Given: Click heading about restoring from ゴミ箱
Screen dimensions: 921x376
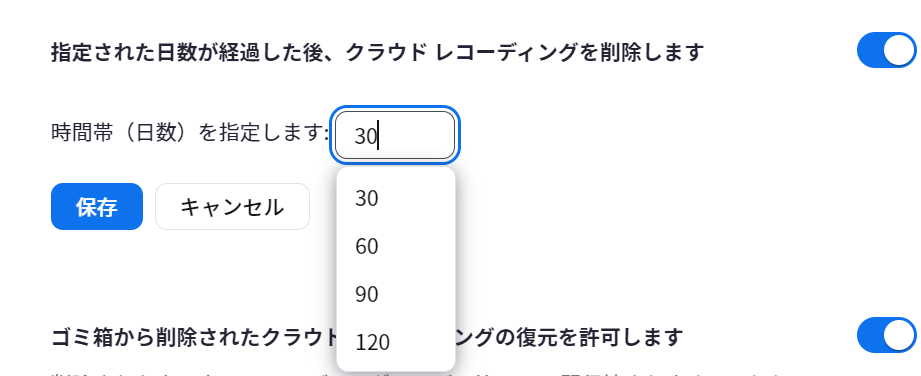Looking at the screenshot, I should pos(367,338).
